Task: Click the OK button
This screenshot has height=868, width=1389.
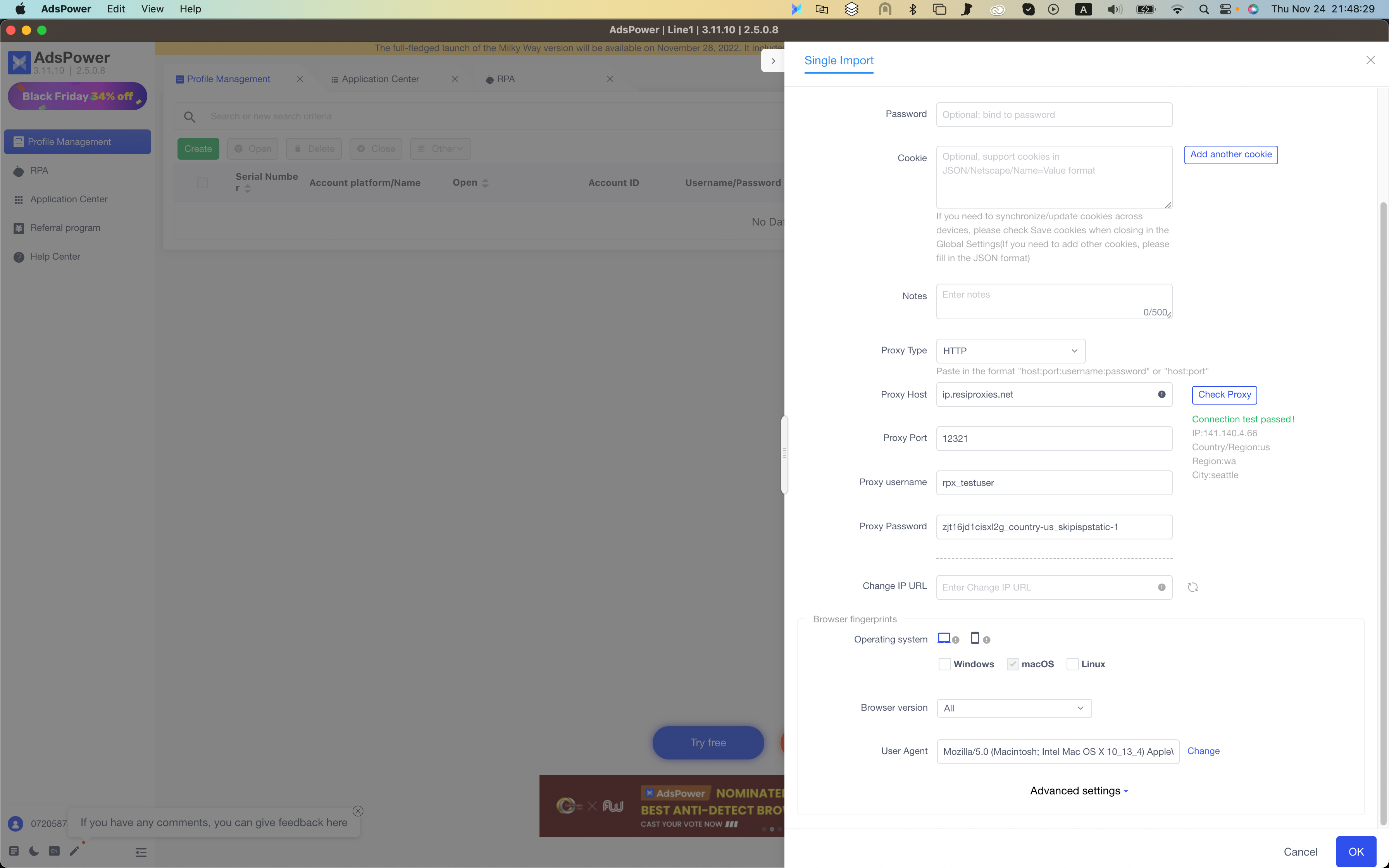Action: tap(1356, 852)
